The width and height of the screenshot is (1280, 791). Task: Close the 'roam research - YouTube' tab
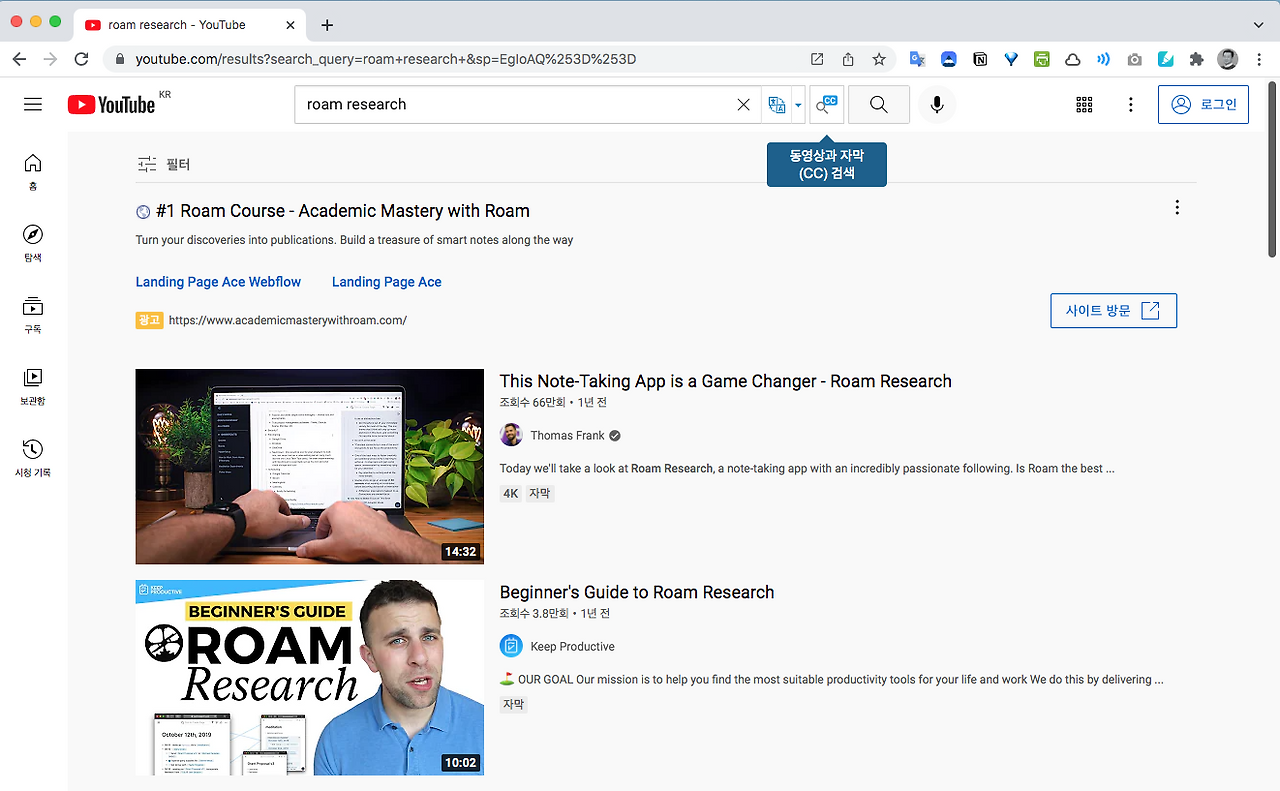[x=288, y=25]
